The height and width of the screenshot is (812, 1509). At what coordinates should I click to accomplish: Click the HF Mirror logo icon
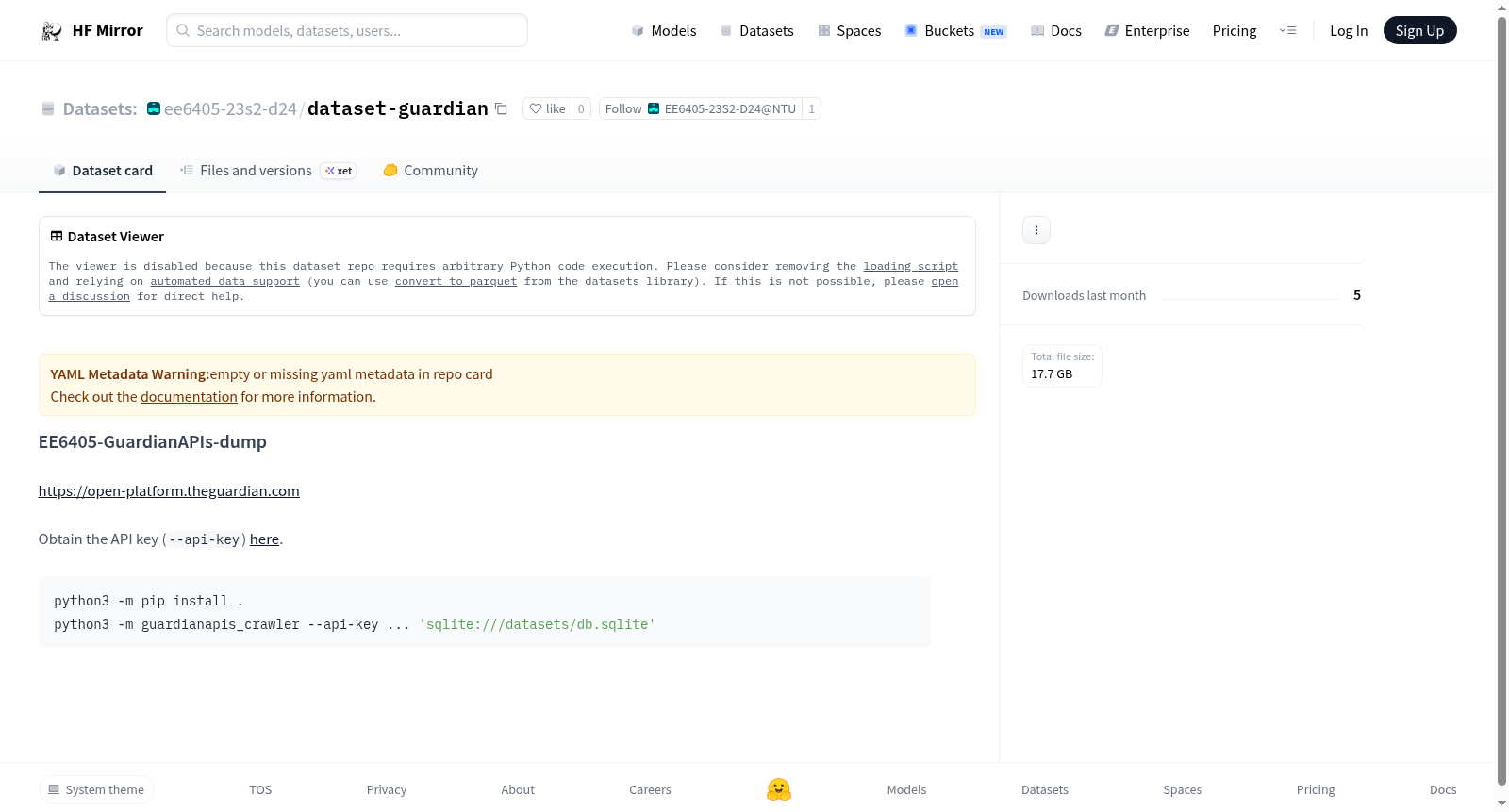pyautogui.click(x=52, y=31)
